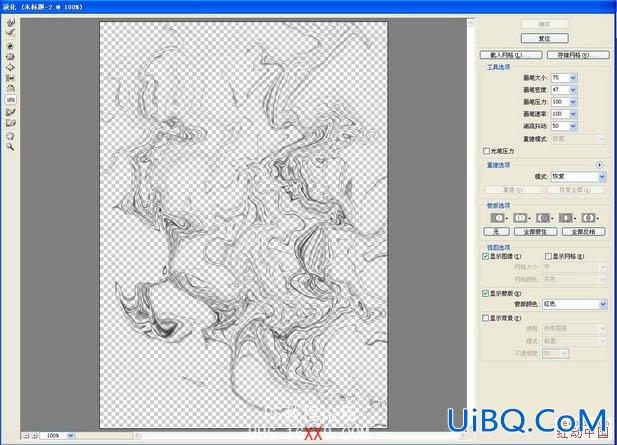This screenshot has width=617, height=445.
Task: Open the 蒙版颜色 mask color dropdown
Action: click(602, 304)
